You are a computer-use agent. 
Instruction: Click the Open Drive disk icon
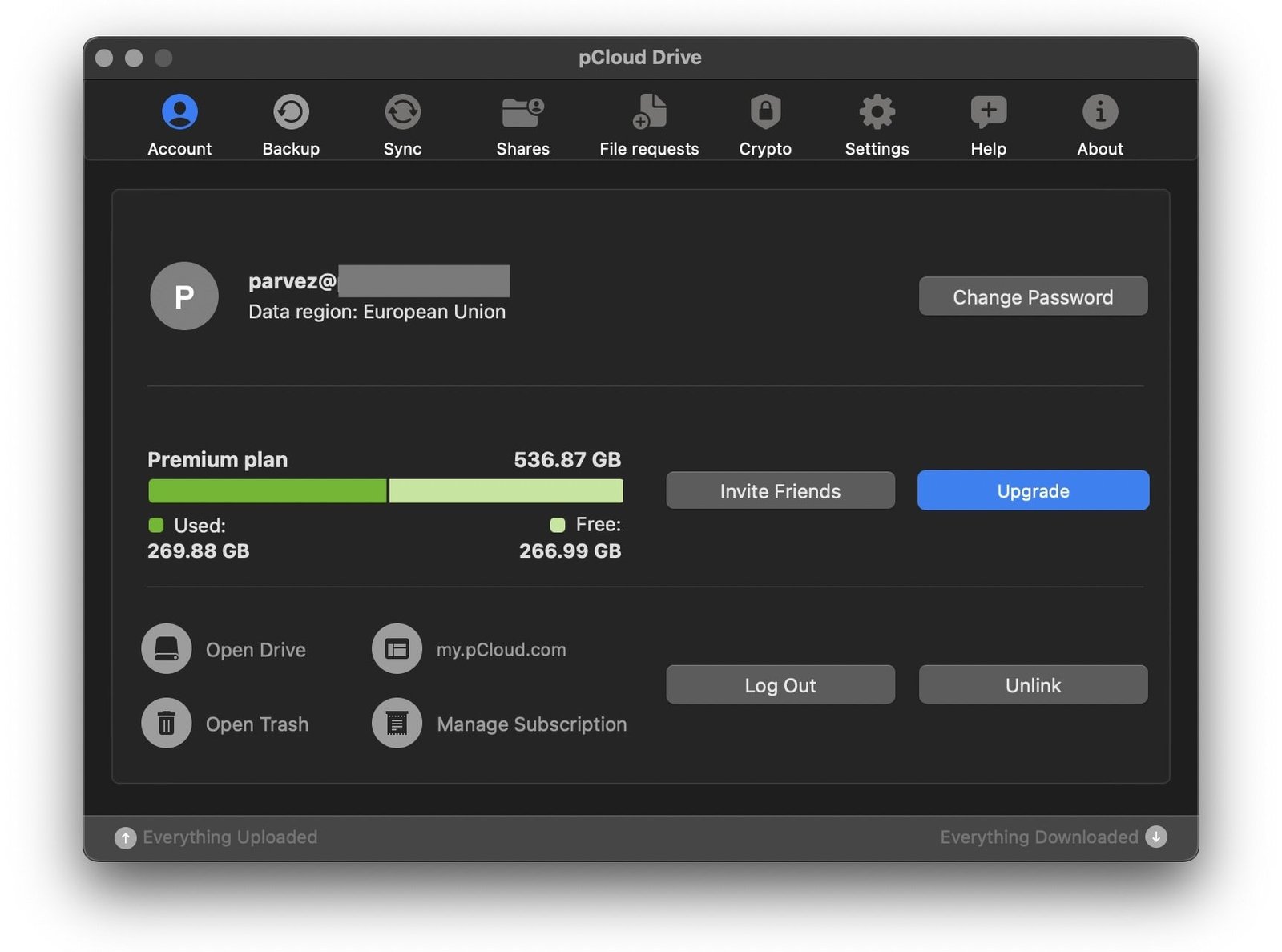coord(167,648)
